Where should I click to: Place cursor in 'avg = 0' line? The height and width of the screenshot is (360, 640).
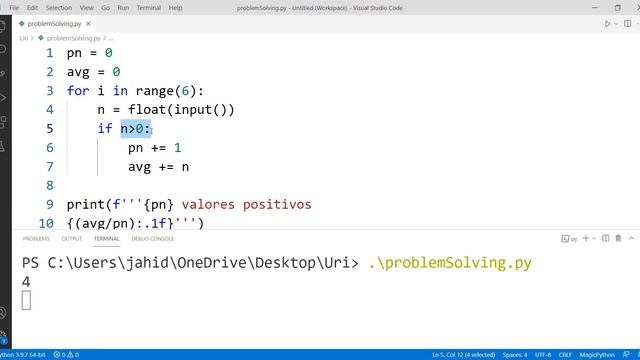[x=93, y=72]
